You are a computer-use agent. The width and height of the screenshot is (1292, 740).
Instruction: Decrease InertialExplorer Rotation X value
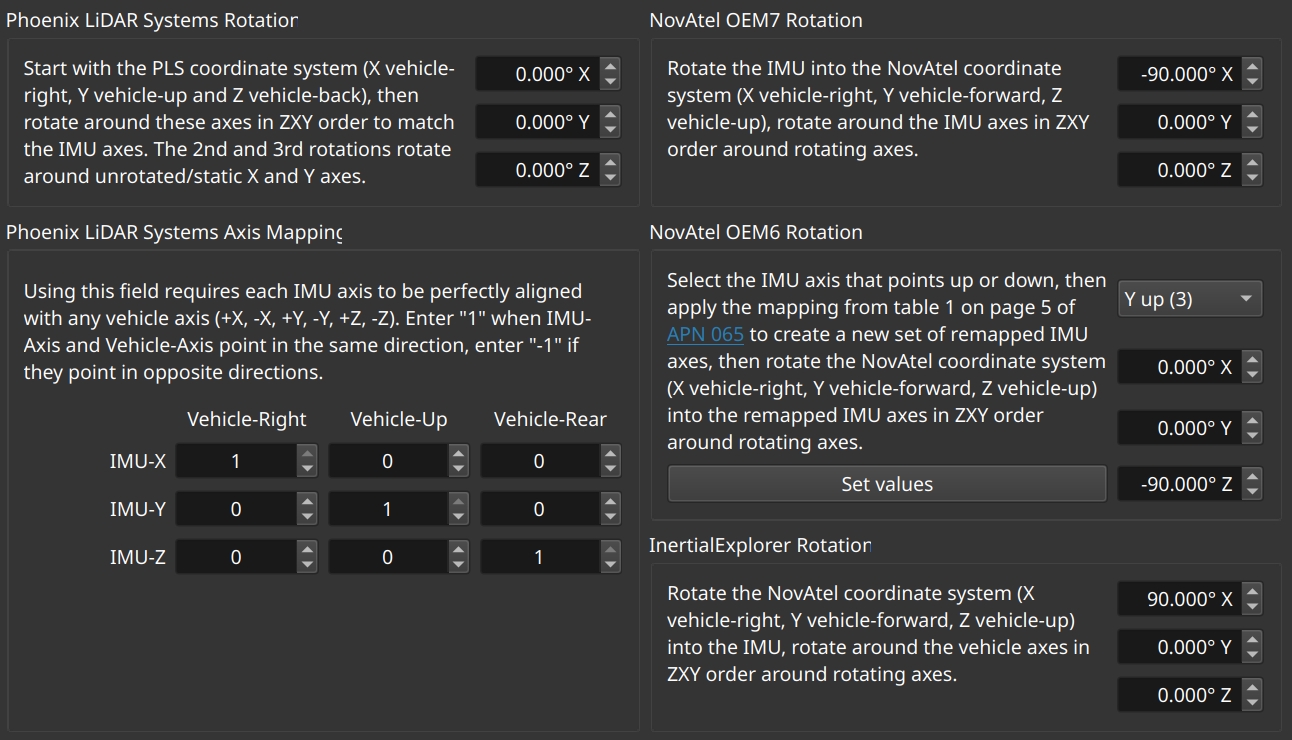pyautogui.click(x=1252, y=607)
